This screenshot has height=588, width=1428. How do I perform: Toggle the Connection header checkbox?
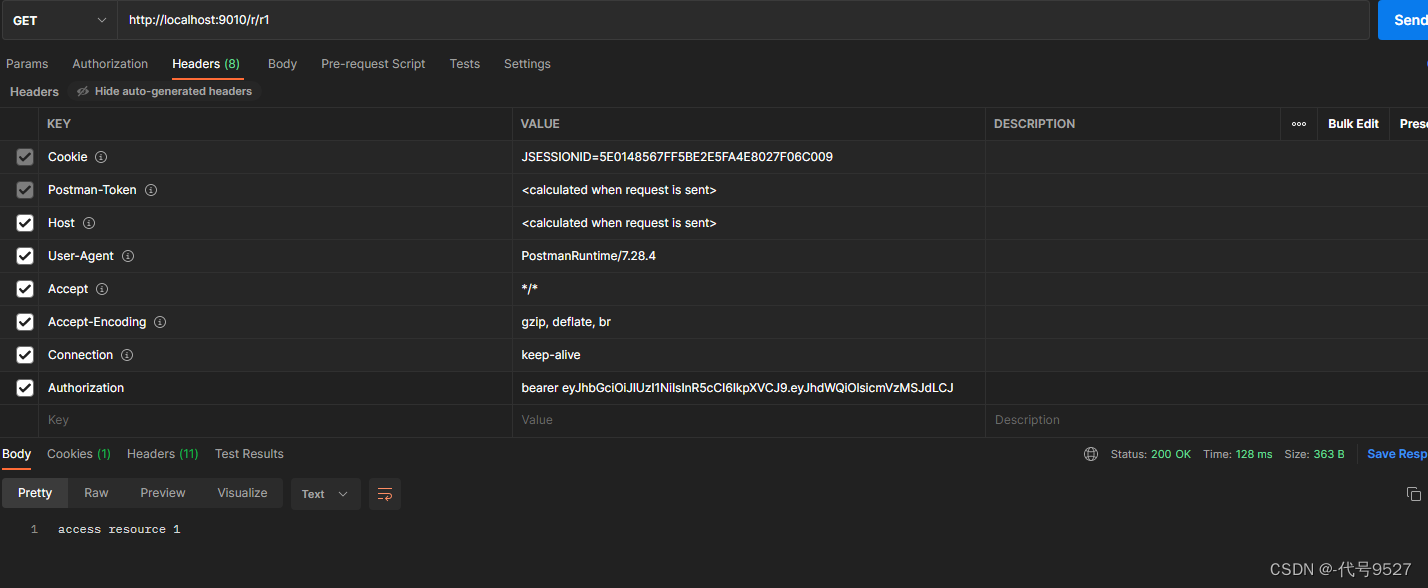tap(25, 355)
